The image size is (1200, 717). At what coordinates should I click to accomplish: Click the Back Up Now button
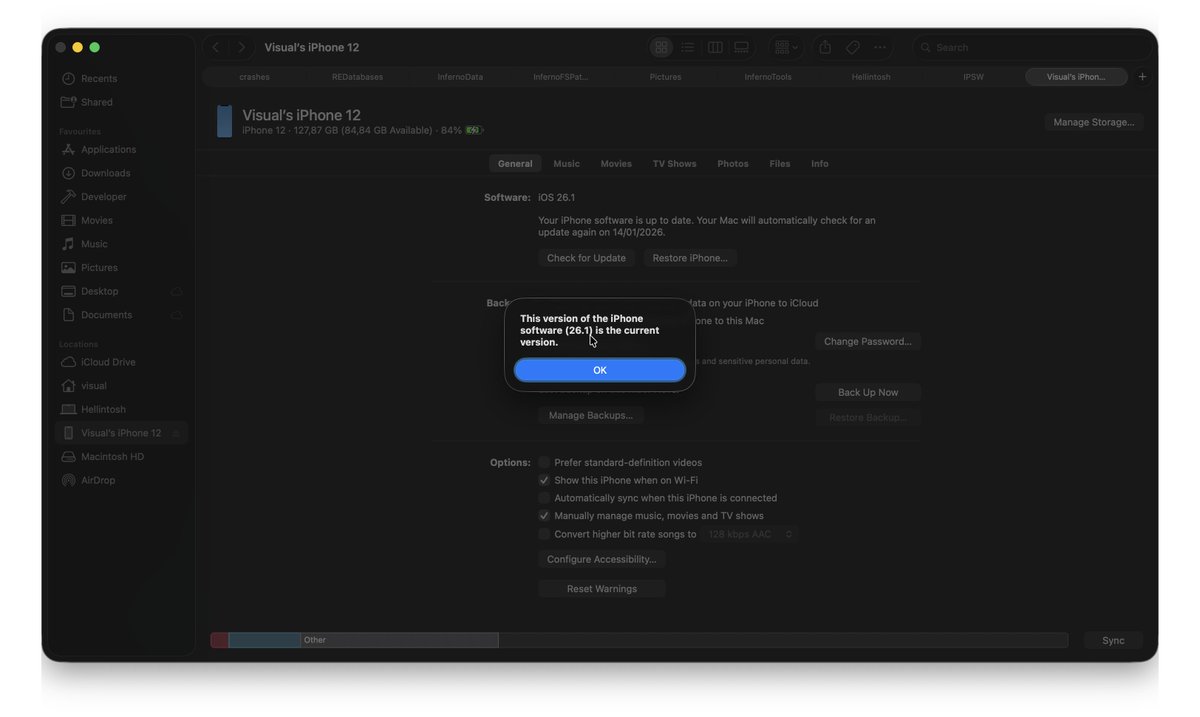coord(868,393)
